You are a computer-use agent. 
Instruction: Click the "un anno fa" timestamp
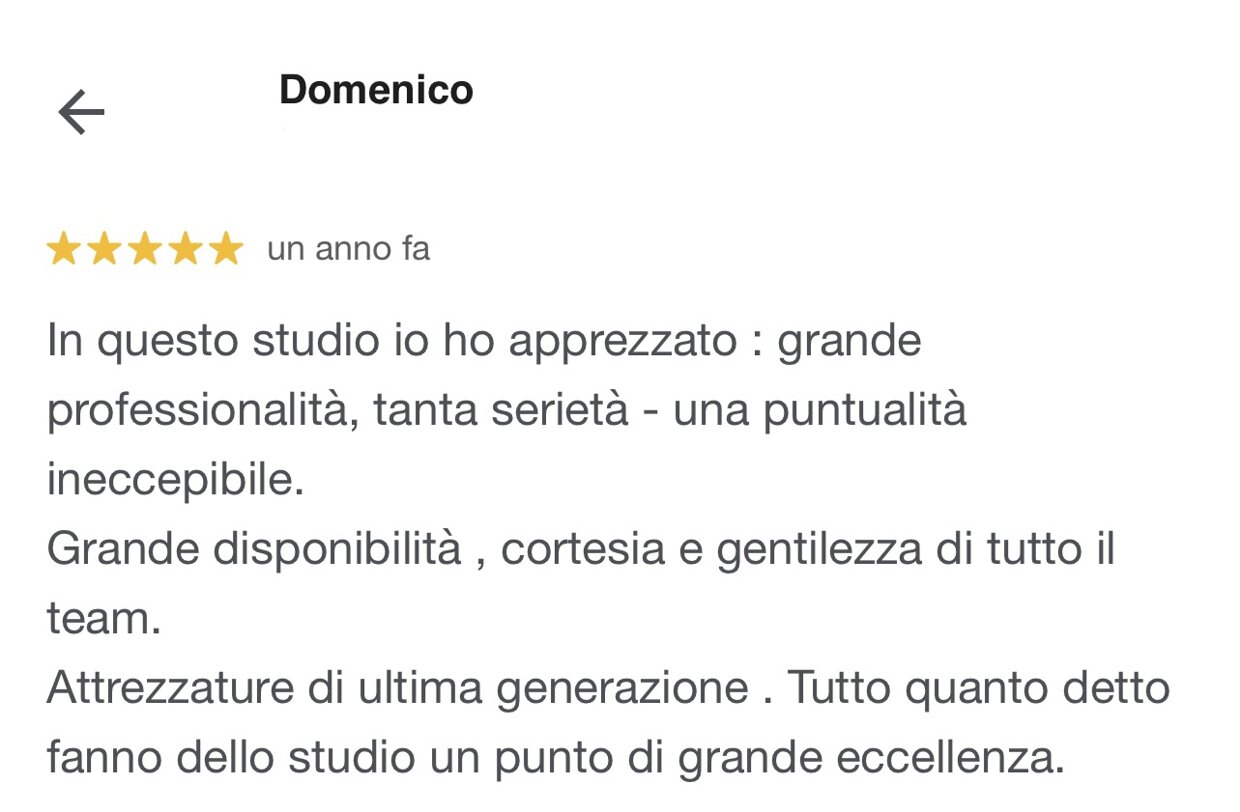pyautogui.click(x=348, y=249)
